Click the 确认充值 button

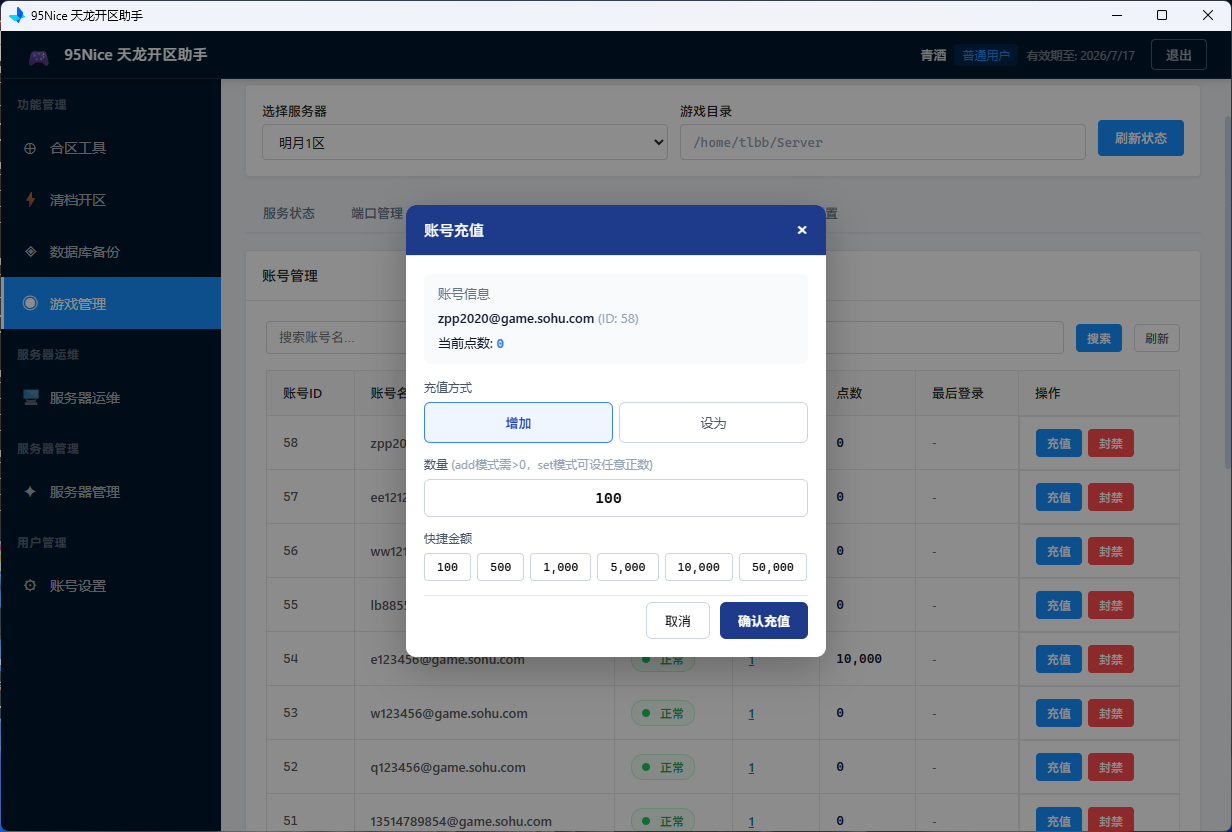[764, 621]
